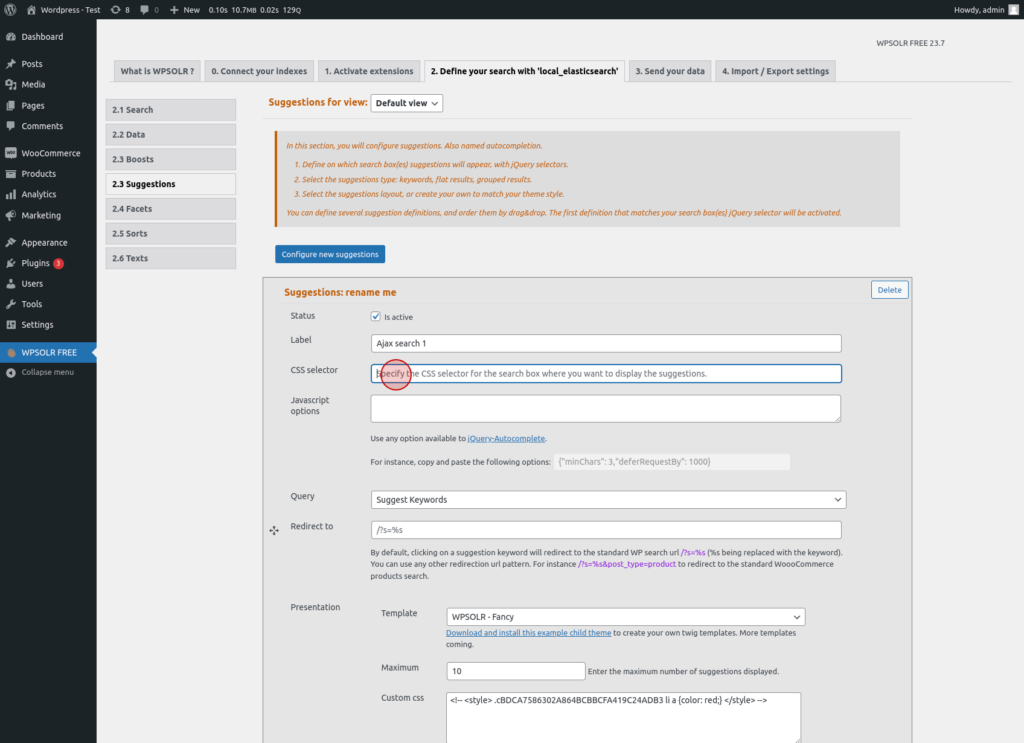The image size is (1024, 743).
Task: Open the 2.2 Data section
Action: pos(170,134)
